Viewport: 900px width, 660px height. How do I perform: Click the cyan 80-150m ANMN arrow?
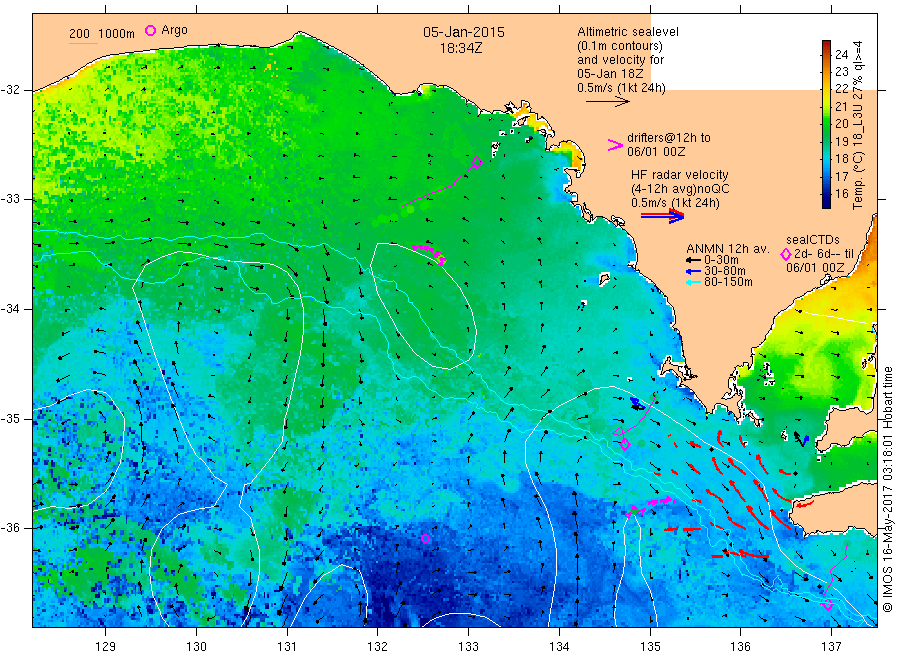(x=693, y=282)
